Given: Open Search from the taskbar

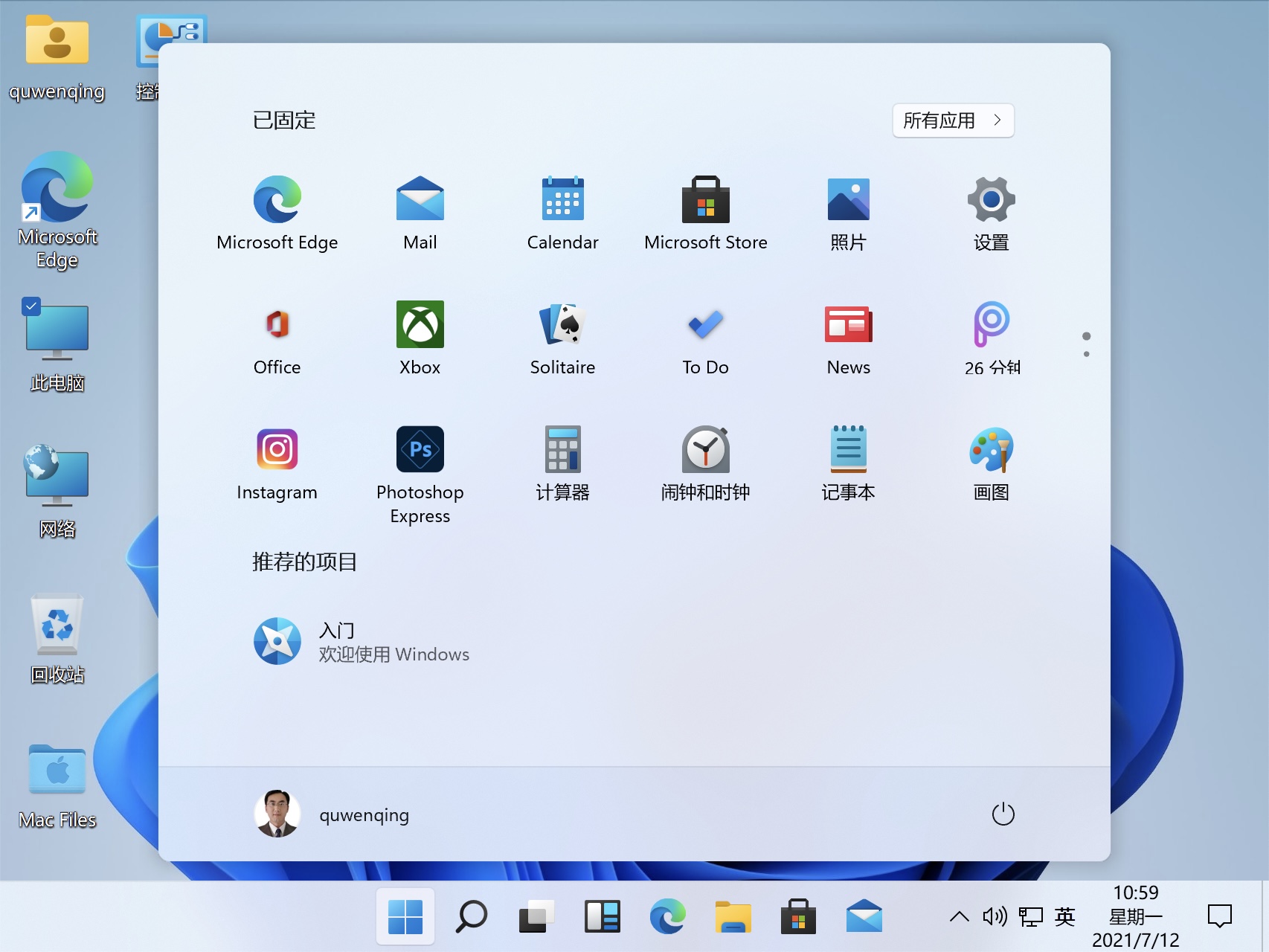Looking at the screenshot, I should (471, 916).
